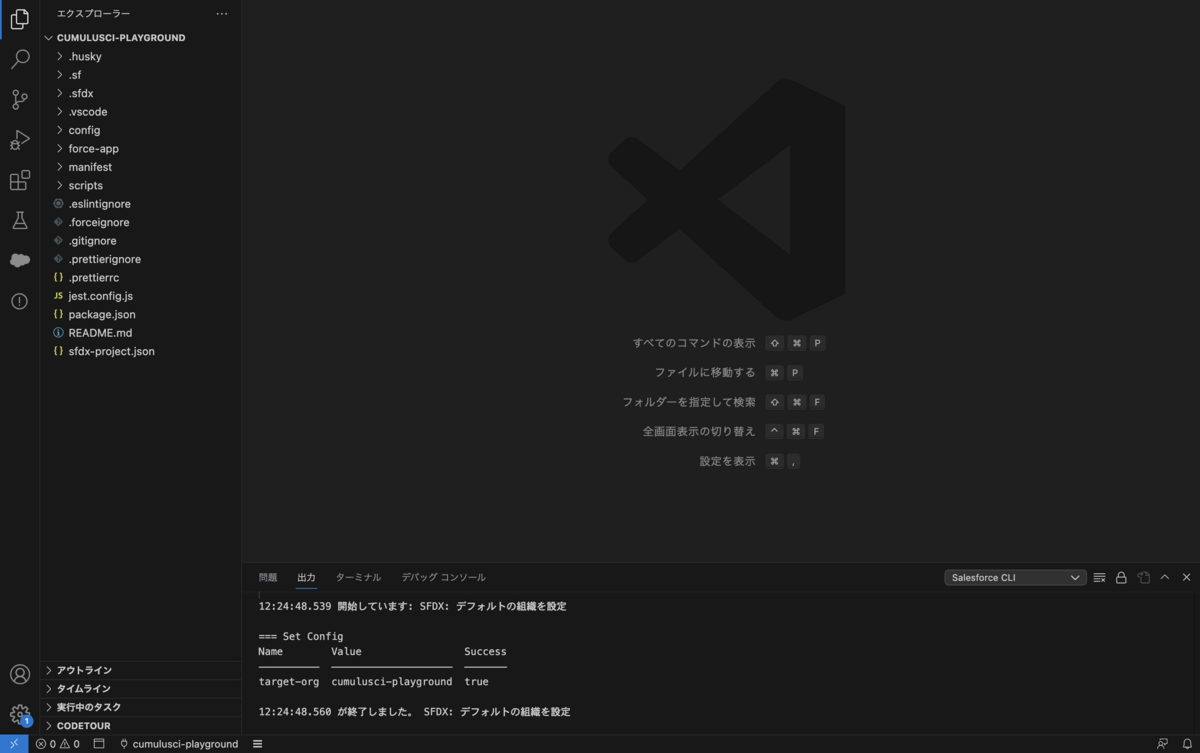Click the 設定を表示 shortcut hint

(728, 462)
